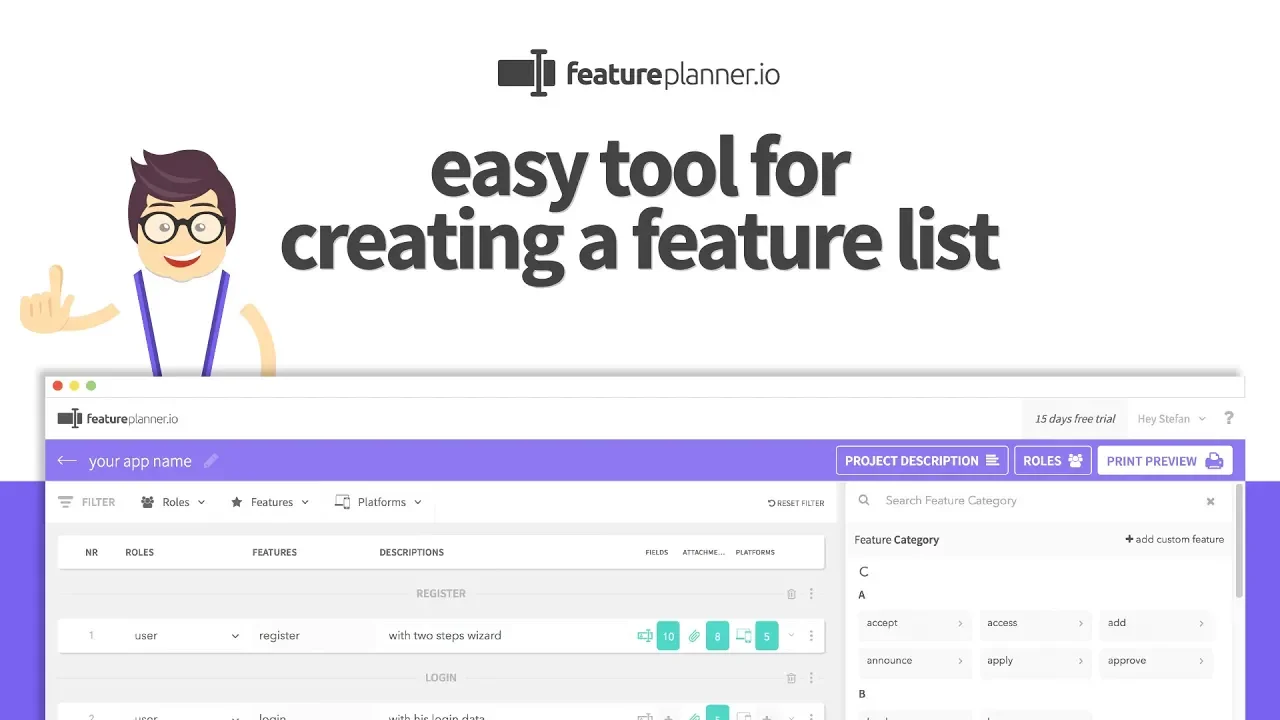
Task: Click the yellow minimize dot of app window
Action: (74, 386)
